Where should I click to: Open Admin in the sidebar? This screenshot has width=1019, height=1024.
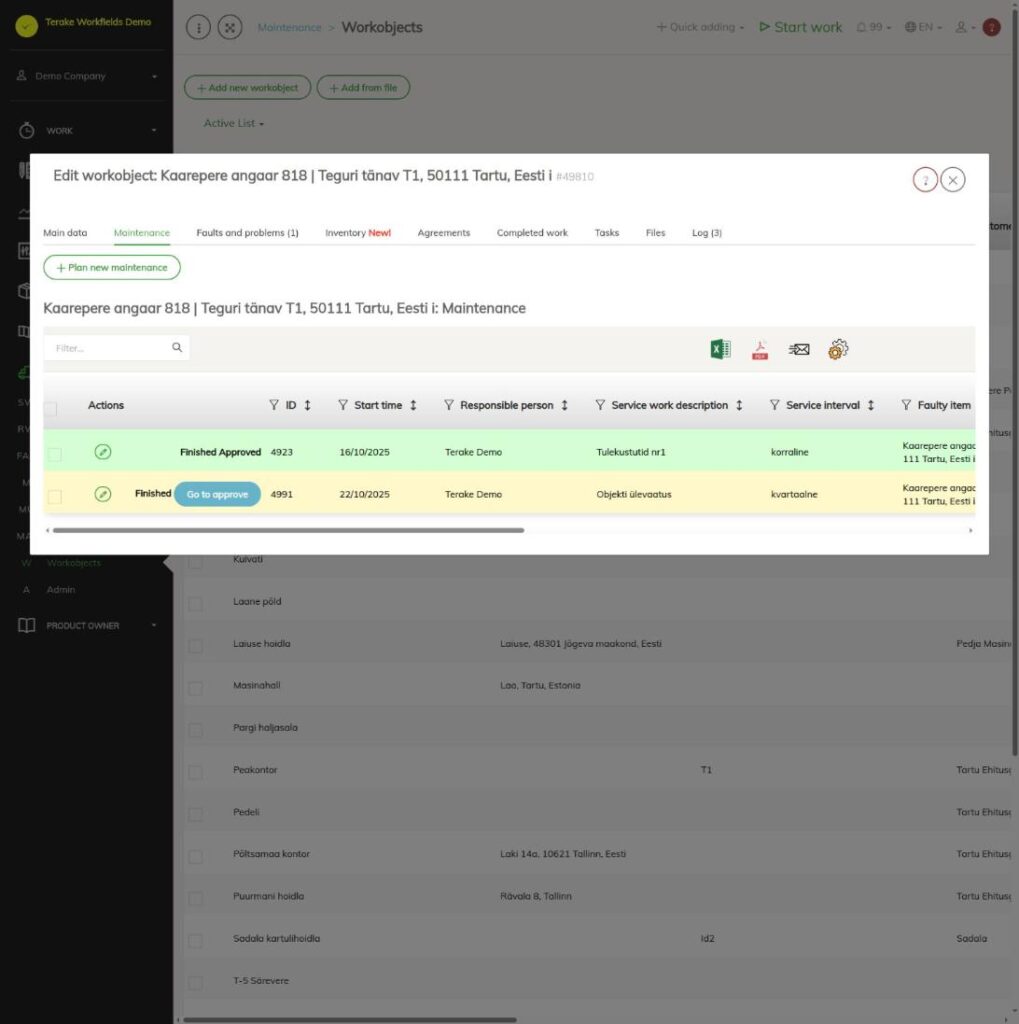tap(61, 590)
